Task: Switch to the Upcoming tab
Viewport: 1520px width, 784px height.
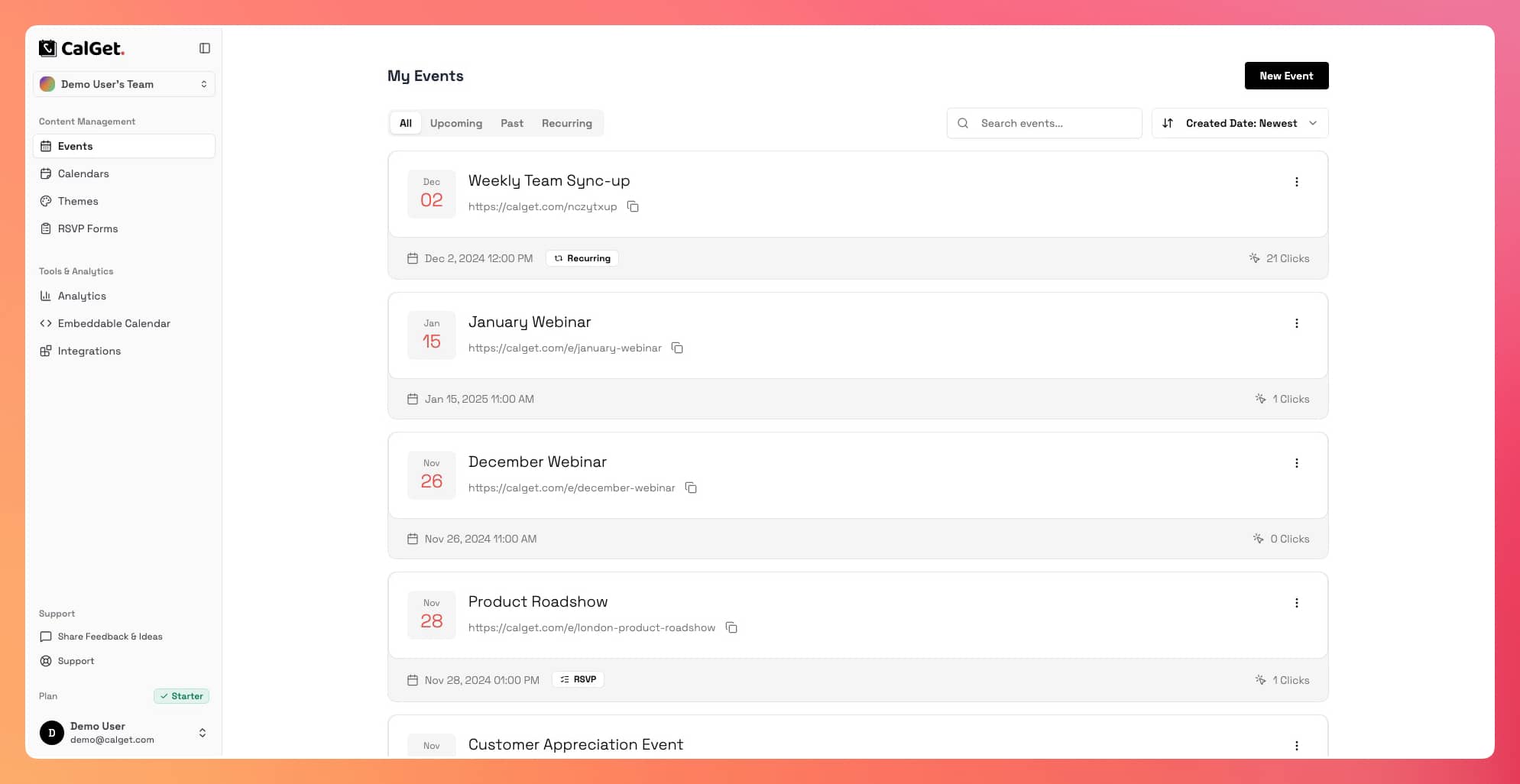Action: (455, 123)
